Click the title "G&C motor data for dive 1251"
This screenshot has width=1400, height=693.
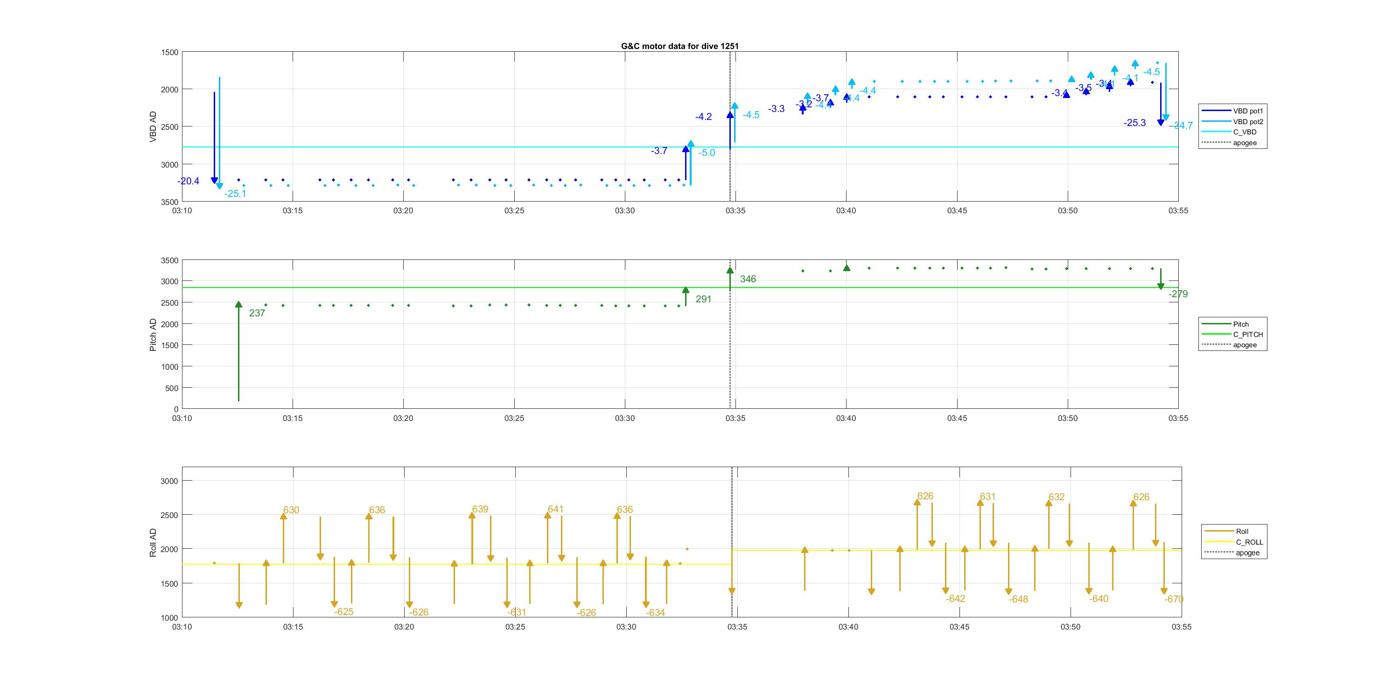coord(680,46)
